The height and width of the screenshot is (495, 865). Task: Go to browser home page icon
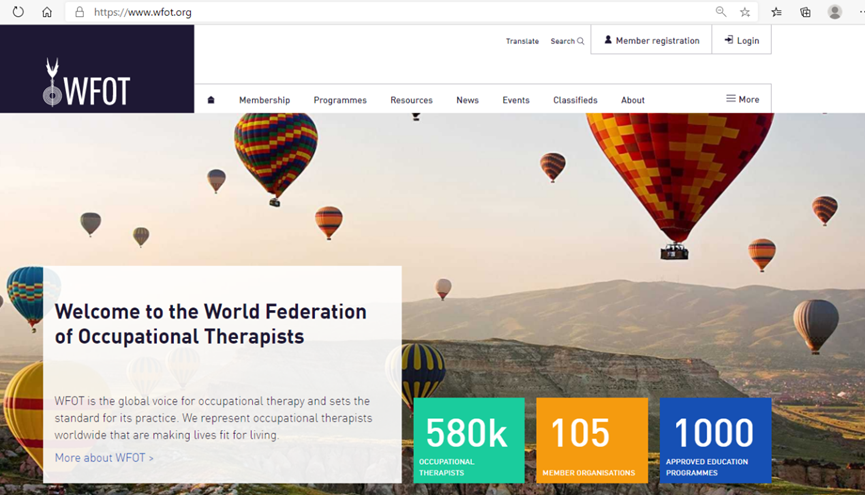click(47, 12)
